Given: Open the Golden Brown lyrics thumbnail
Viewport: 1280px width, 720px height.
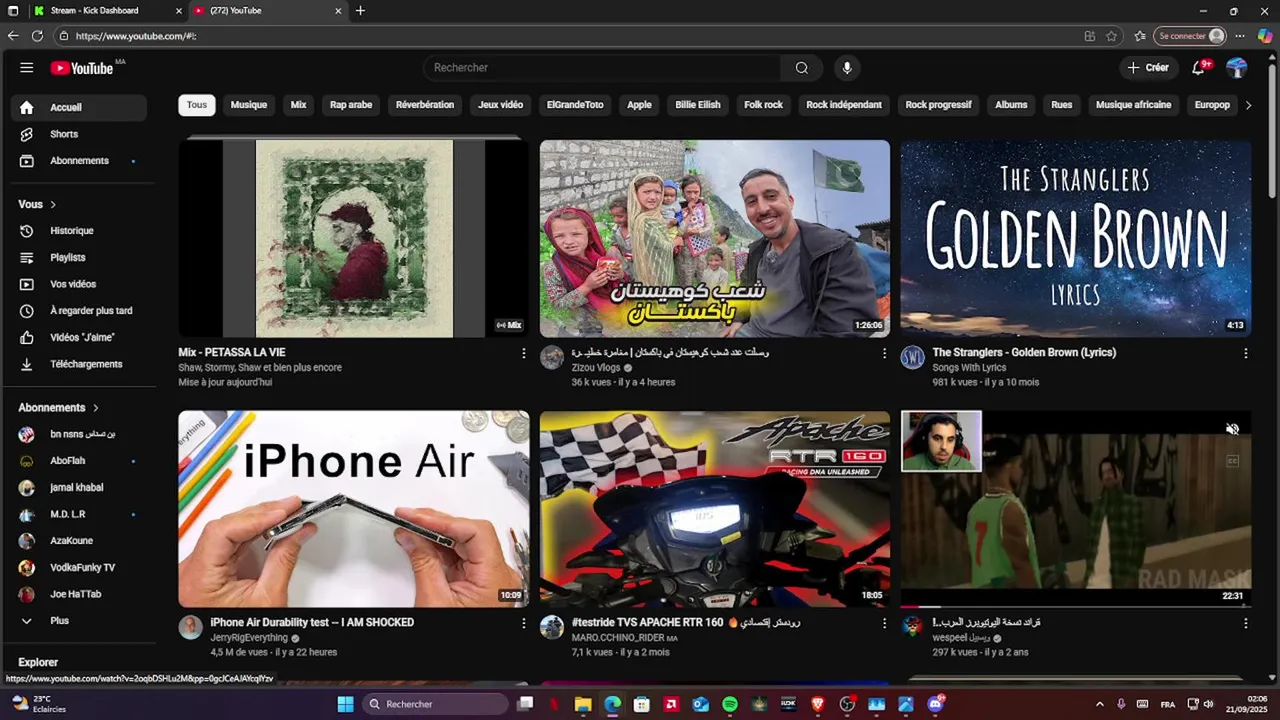Looking at the screenshot, I should pyautogui.click(x=1076, y=238).
